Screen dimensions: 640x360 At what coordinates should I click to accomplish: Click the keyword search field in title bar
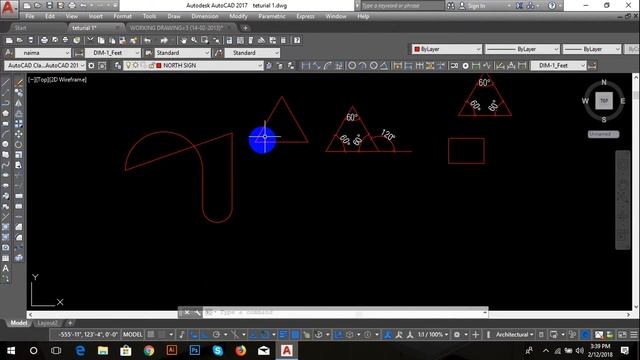click(402, 6)
